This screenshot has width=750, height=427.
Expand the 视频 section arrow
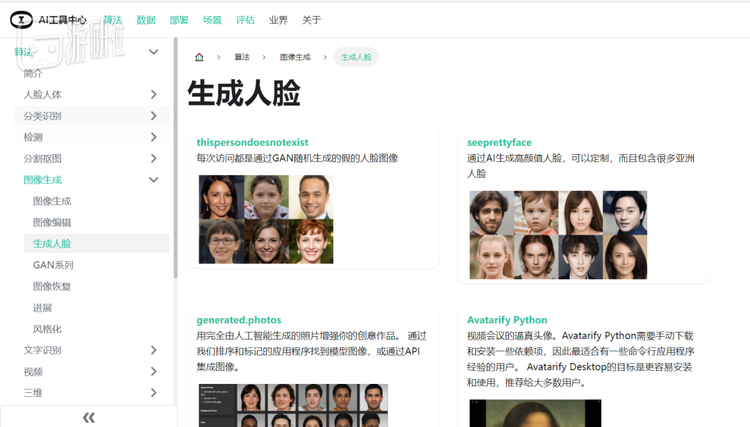click(154, 372)
